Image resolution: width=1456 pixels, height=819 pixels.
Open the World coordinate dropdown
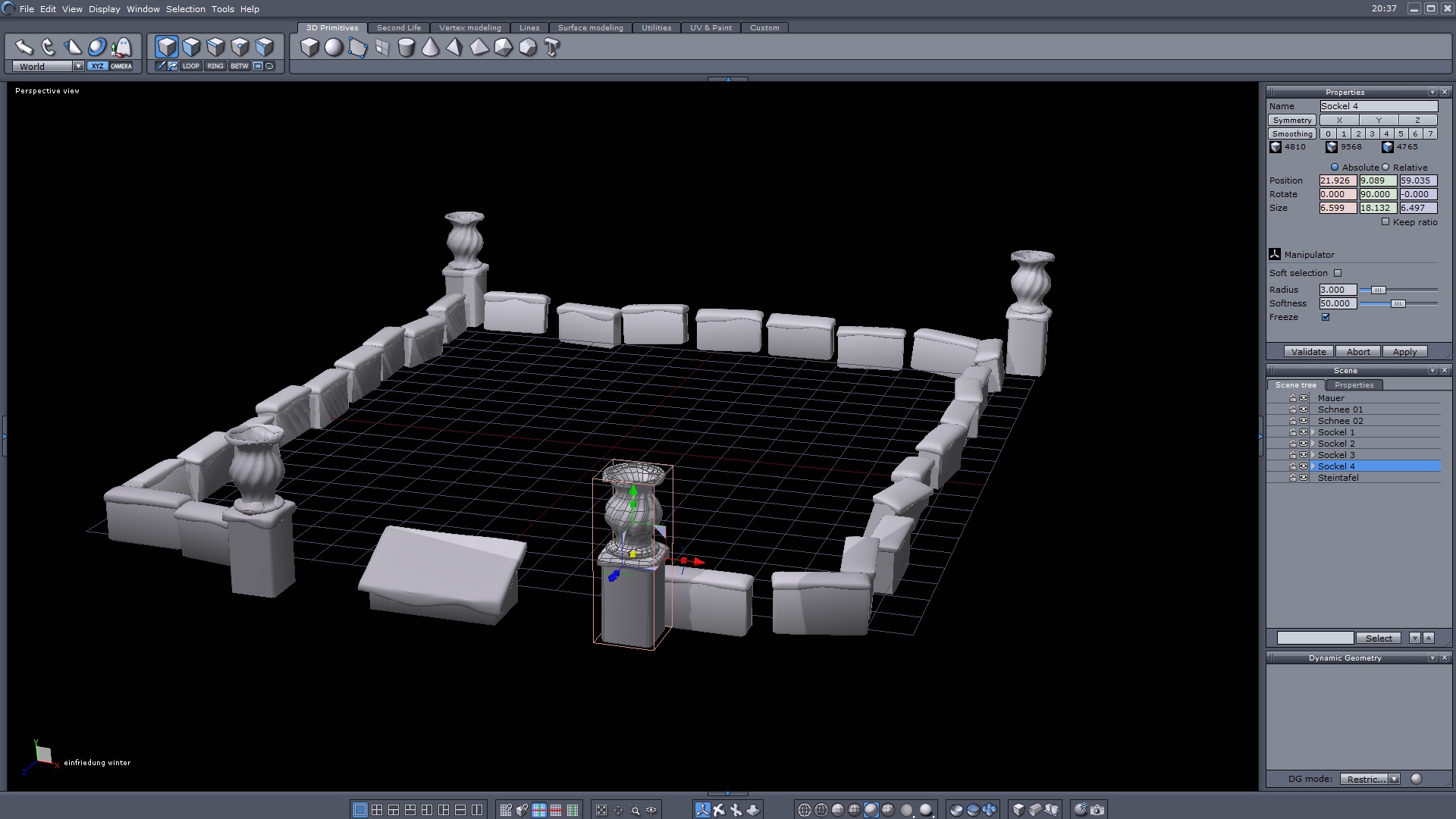78,67
